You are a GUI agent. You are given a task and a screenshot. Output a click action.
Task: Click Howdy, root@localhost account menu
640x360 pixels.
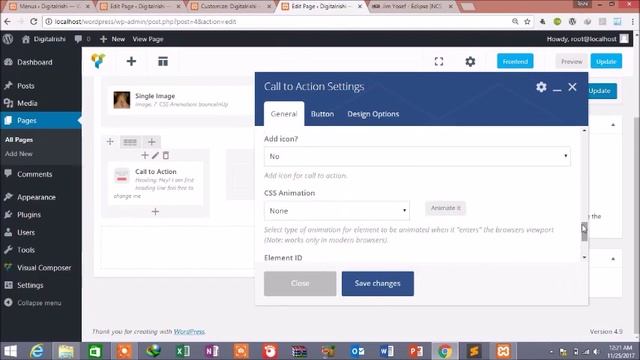[587, 39]
